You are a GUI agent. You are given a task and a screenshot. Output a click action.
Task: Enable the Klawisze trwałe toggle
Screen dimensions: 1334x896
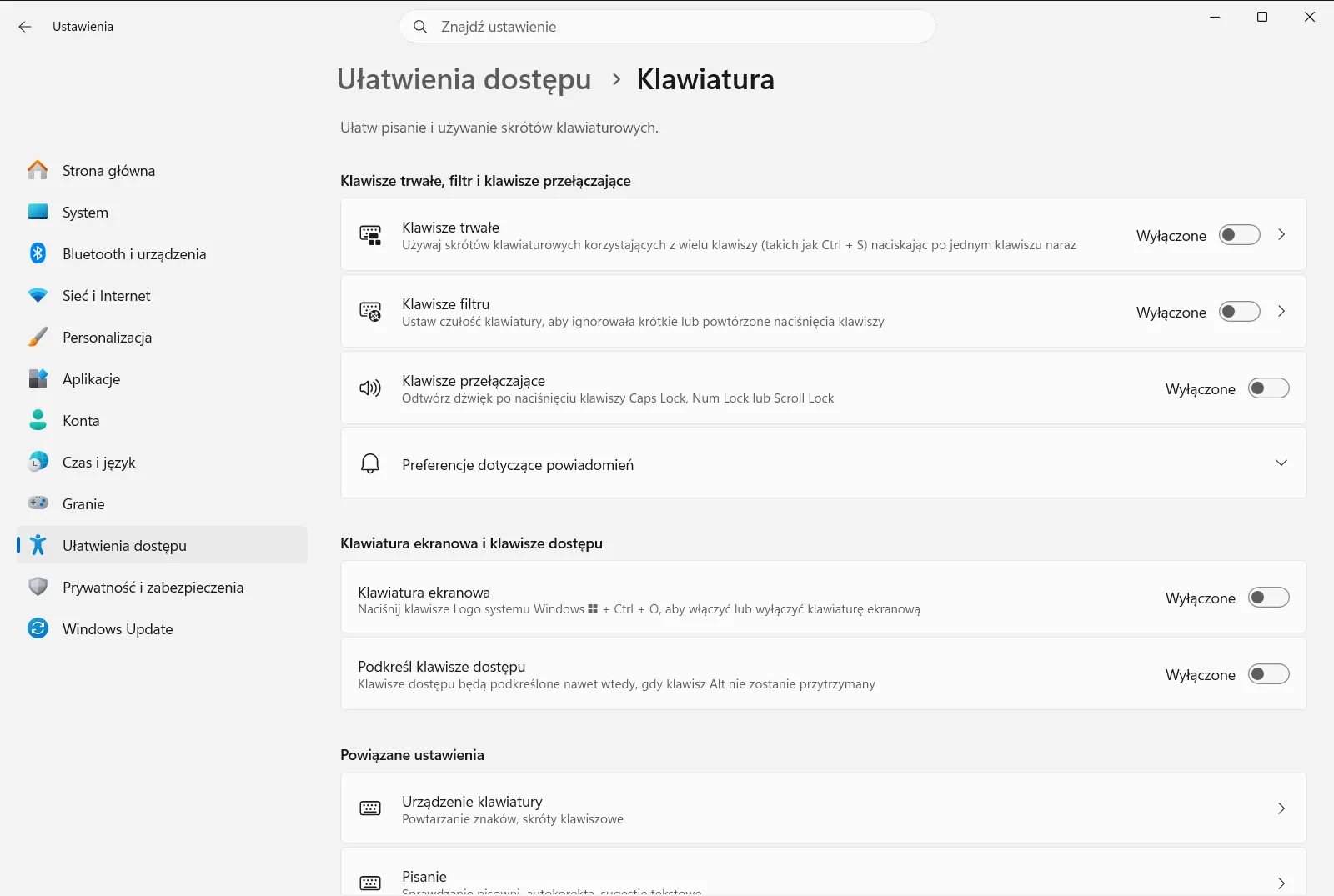pyautogui.click(x=1240, y=235)
